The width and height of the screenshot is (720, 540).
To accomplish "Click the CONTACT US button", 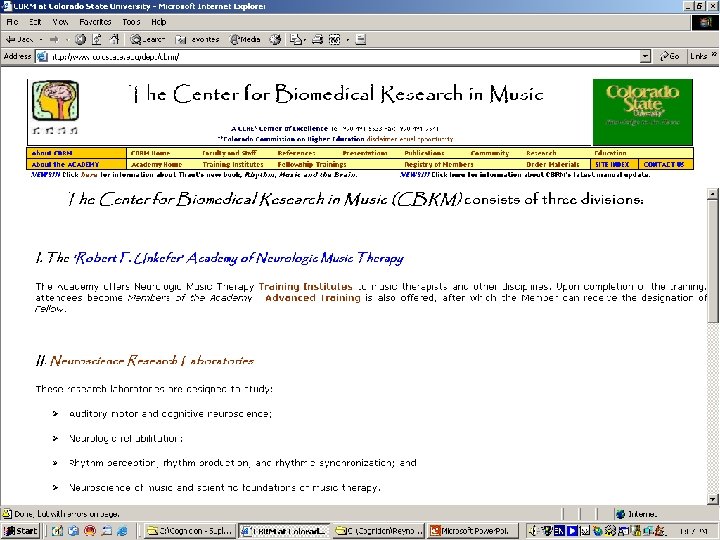I will [x=664, y=164].
